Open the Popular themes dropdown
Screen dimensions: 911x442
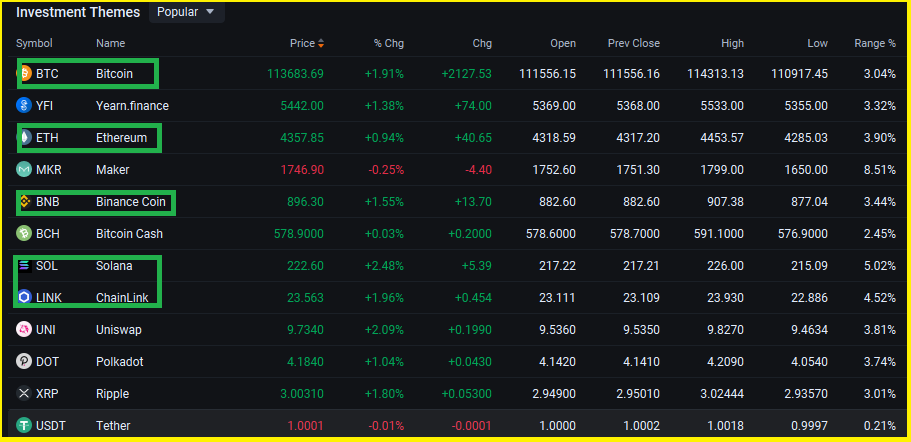click(x=186, y=12)
